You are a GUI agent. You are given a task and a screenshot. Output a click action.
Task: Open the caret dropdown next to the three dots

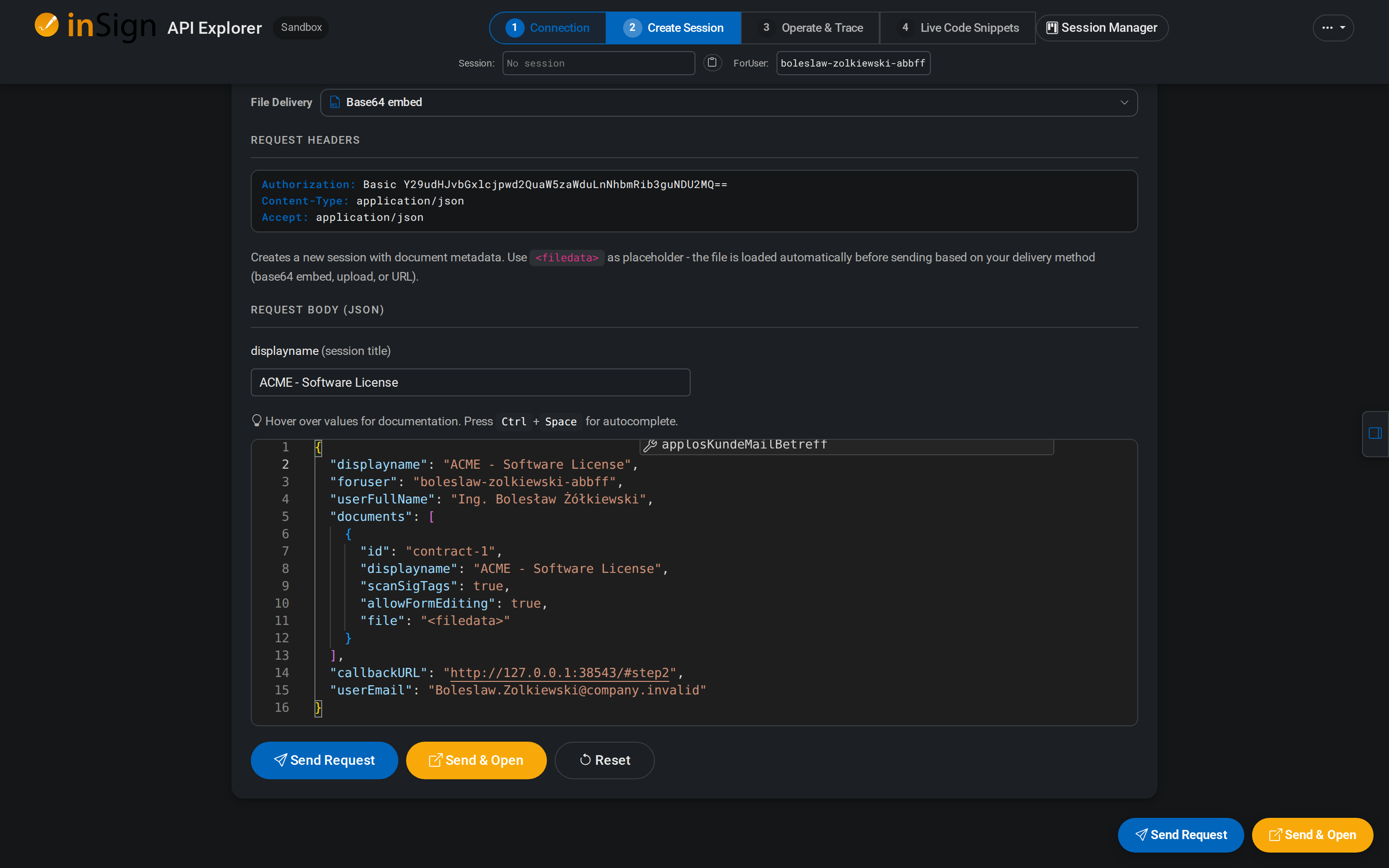click(x=1343, y=27)
